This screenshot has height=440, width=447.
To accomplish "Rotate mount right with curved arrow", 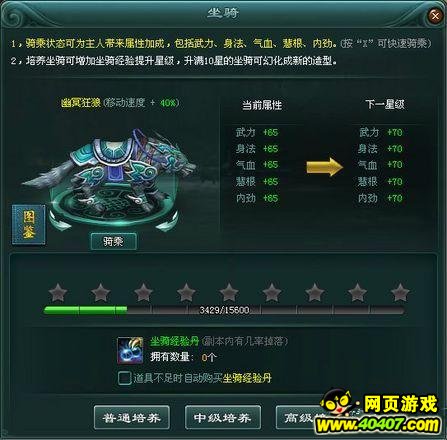I will coord(167,222).
